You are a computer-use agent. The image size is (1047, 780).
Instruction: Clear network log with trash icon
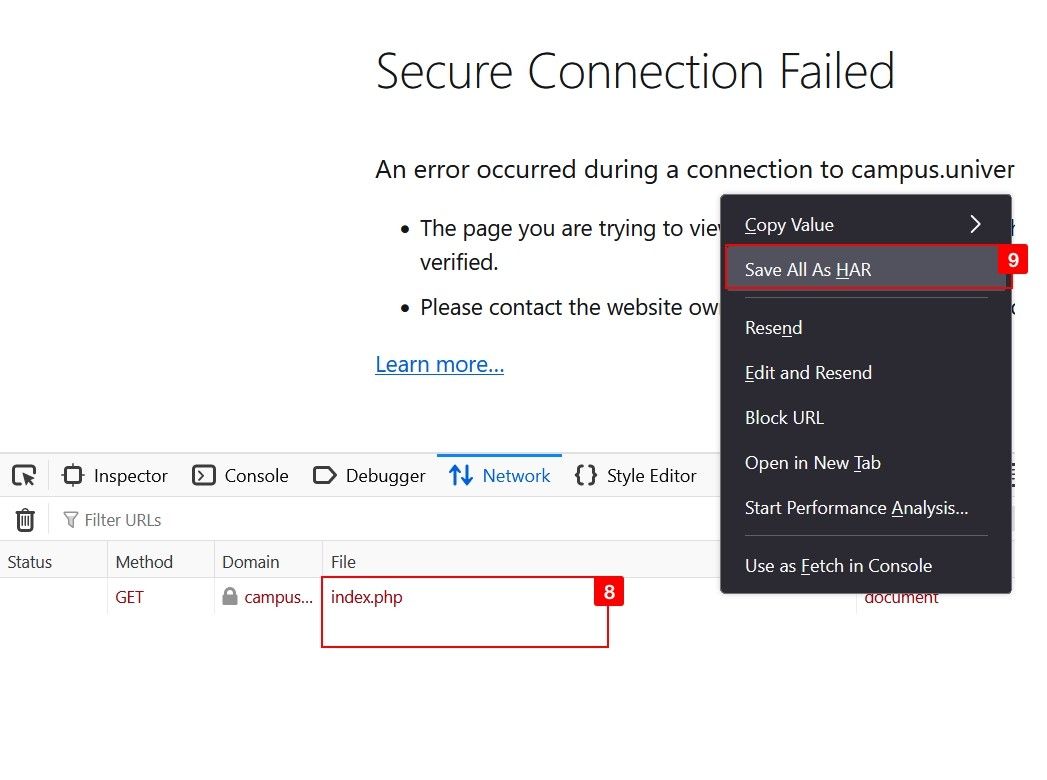(25, 520)
